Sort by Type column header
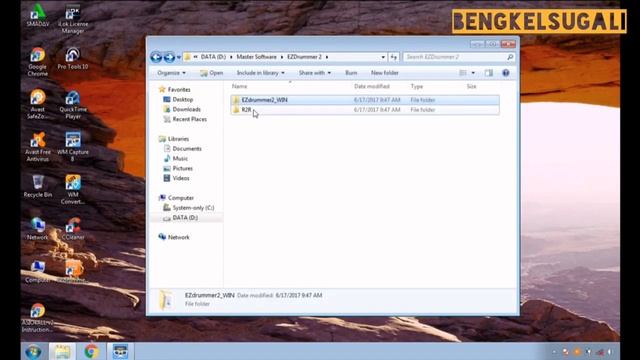640x360 pixels. point(417,87)
